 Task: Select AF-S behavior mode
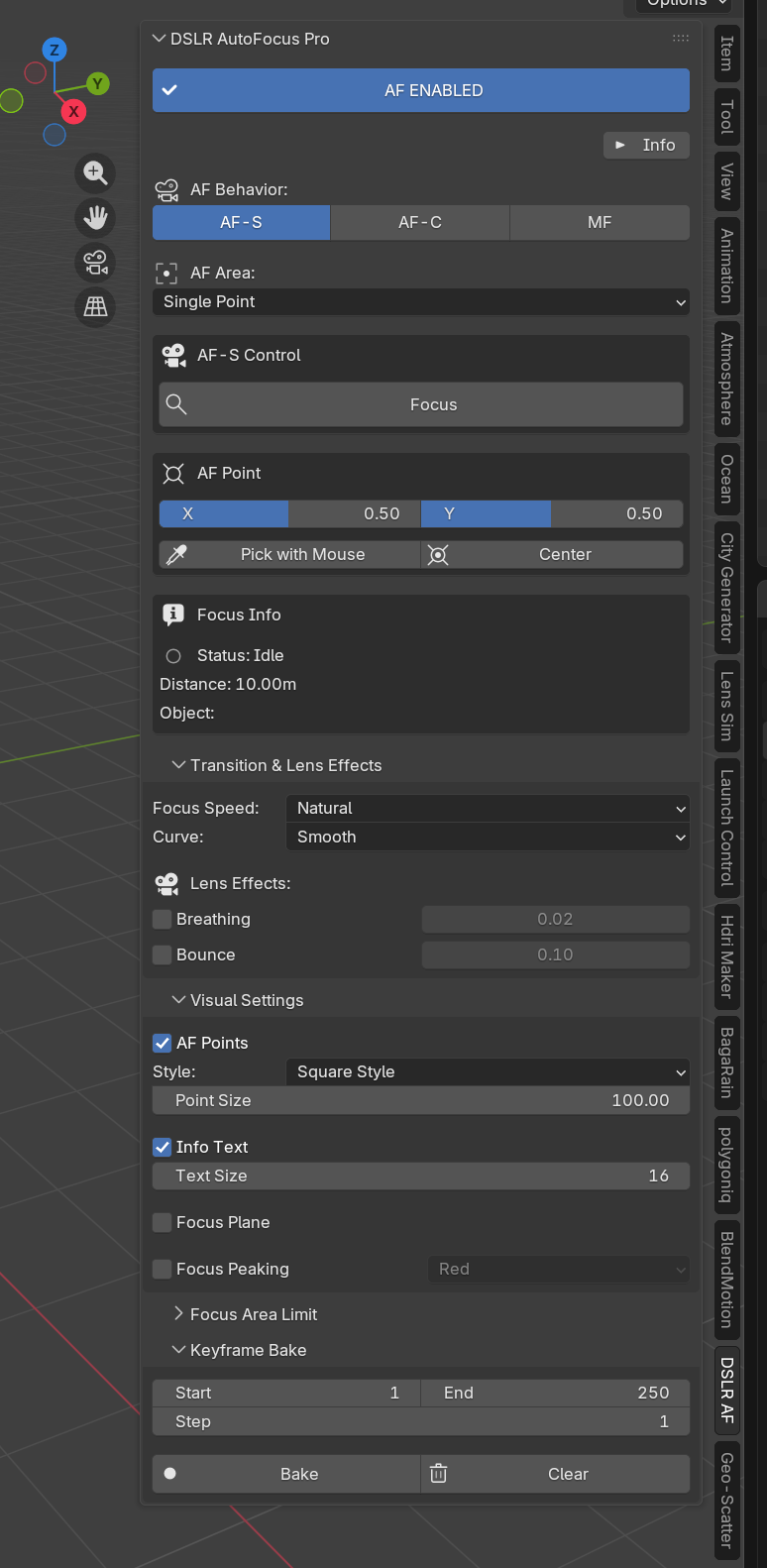tap(241, 222)
